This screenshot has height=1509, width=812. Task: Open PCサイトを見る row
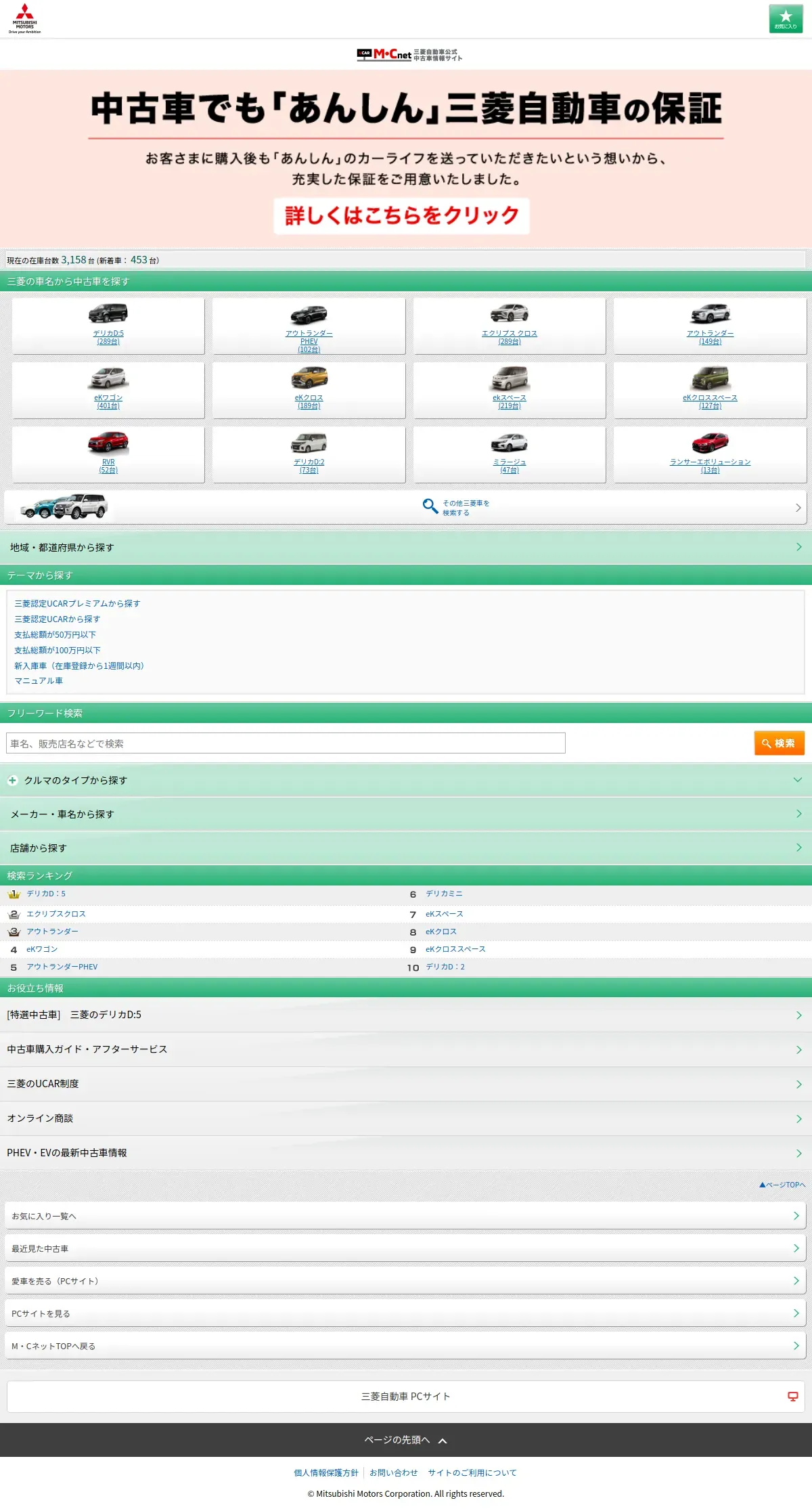405,1313
